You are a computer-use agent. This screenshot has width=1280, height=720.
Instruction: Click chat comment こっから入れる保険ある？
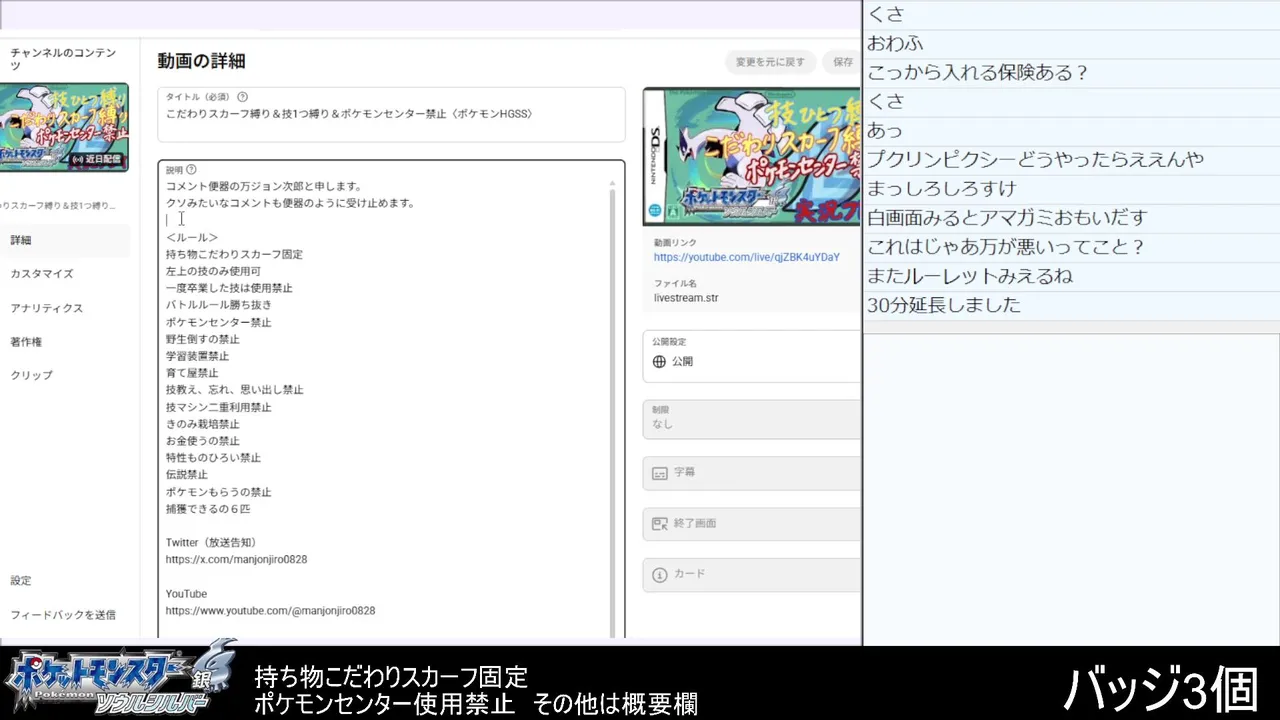pyautogui.click(x=977, y=72)
